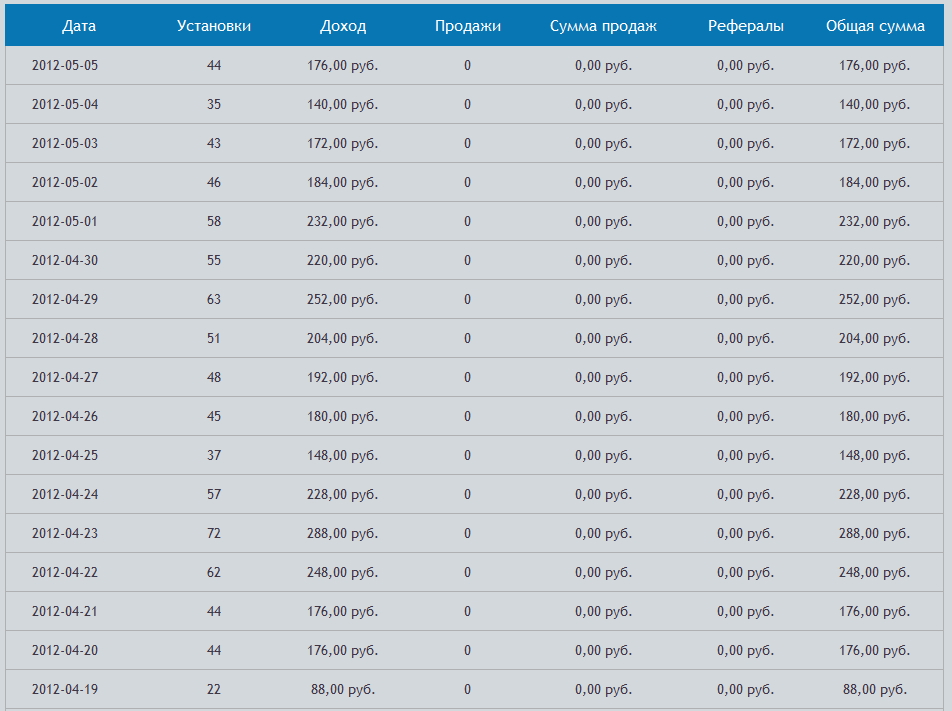
Task: Select the Сумма продаж column header
Action: click(x=604, y=26)
